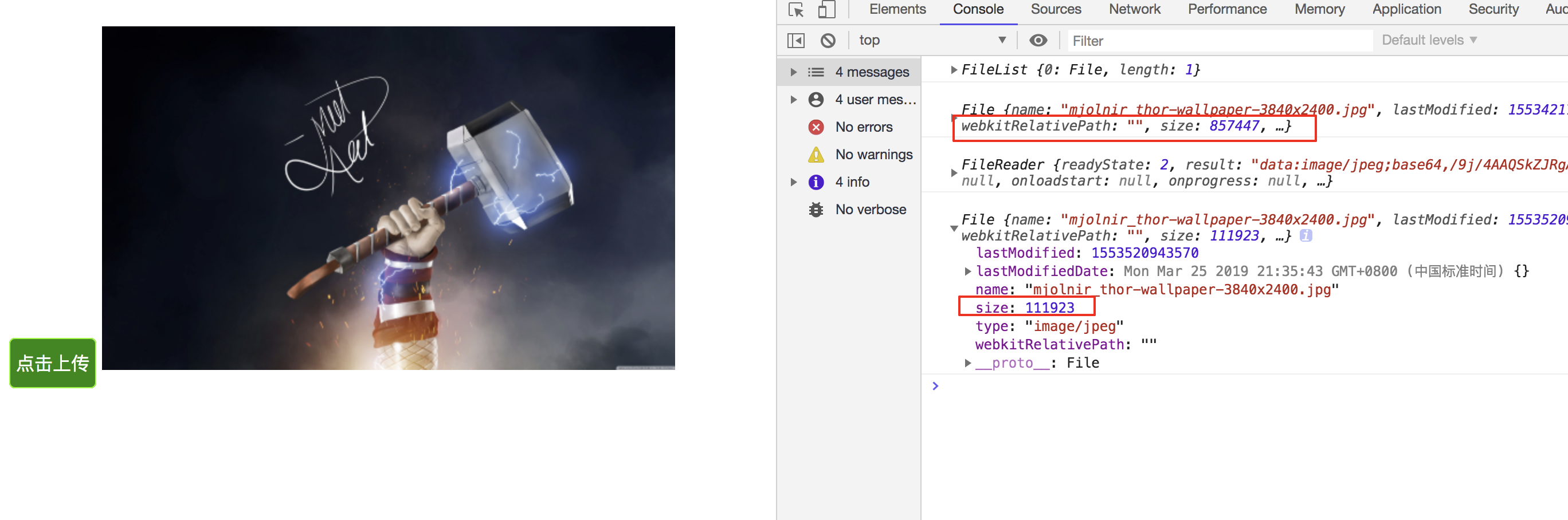This screenshot has height=520, width=1568.
Task: Open the Default levels dropdown
Action: tap(1429, 41)
